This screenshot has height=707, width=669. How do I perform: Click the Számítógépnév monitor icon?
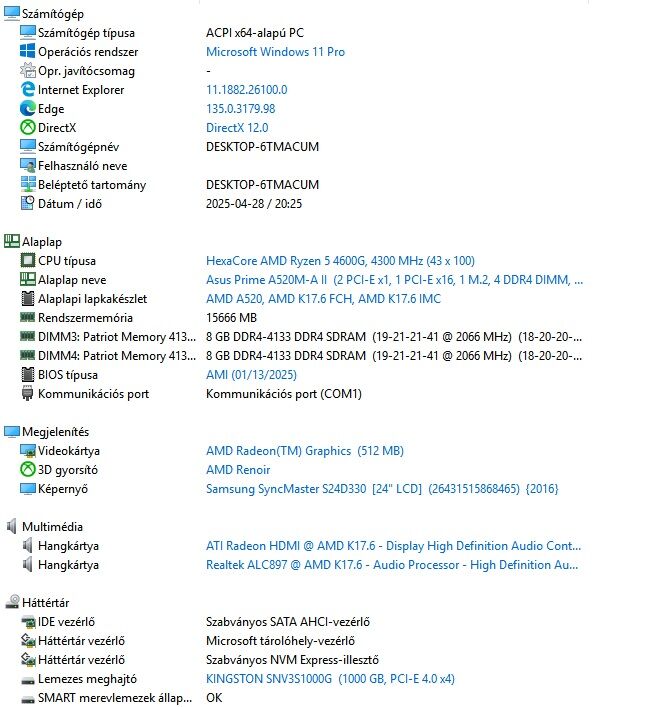27,146
